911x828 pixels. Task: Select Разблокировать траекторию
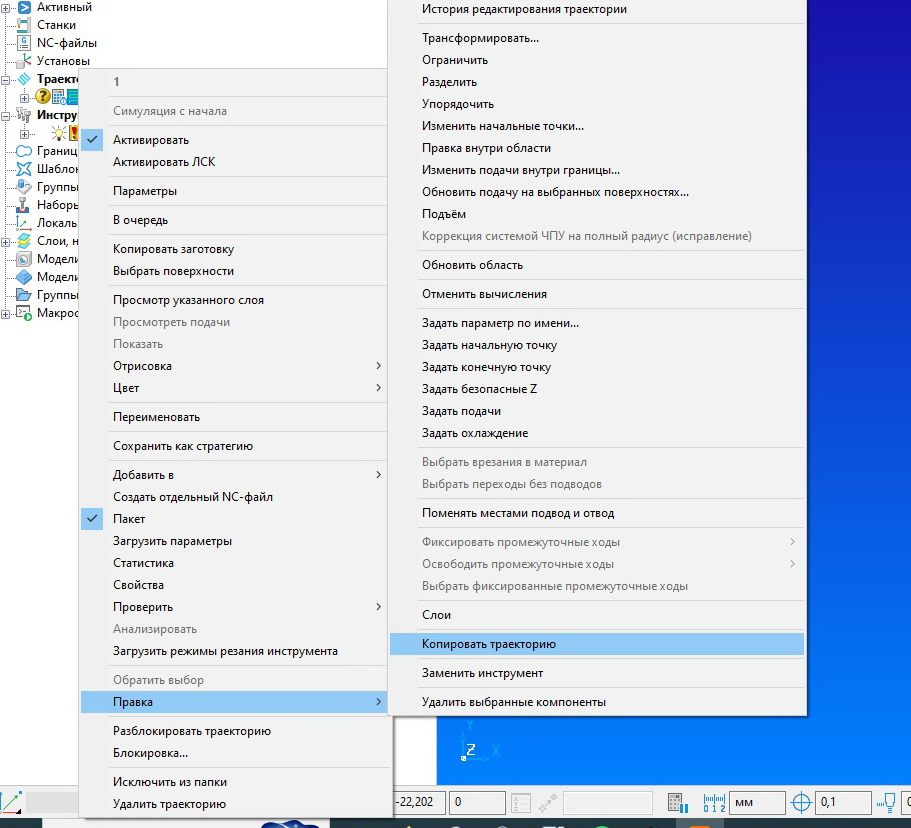[234, 731]
